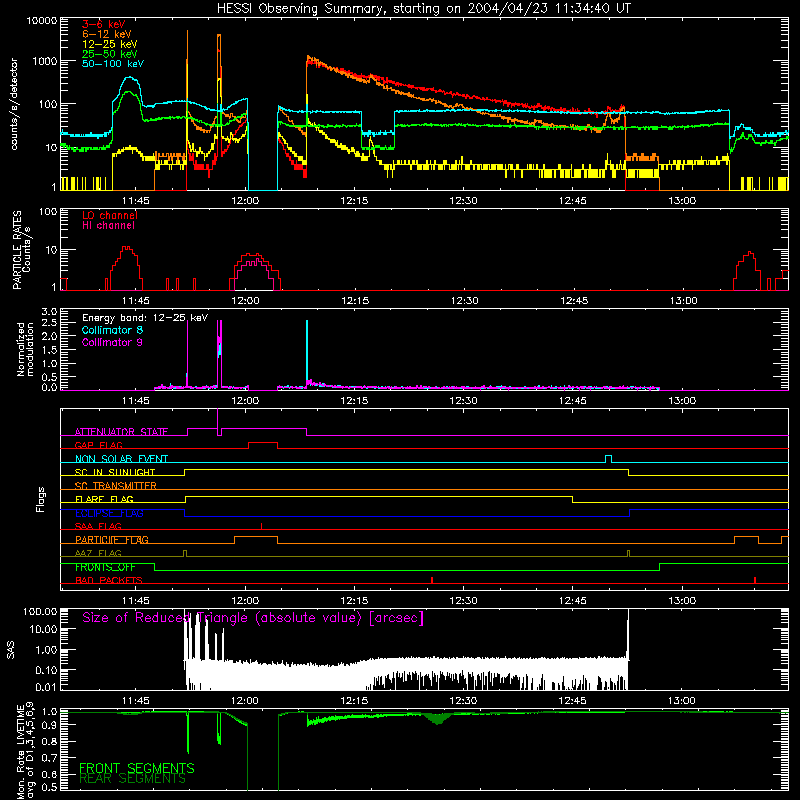This screenshot has height=800, width=800.
Task: Click the red BAD PACKETS tick near 12:25
Action: tap(432, 580)
